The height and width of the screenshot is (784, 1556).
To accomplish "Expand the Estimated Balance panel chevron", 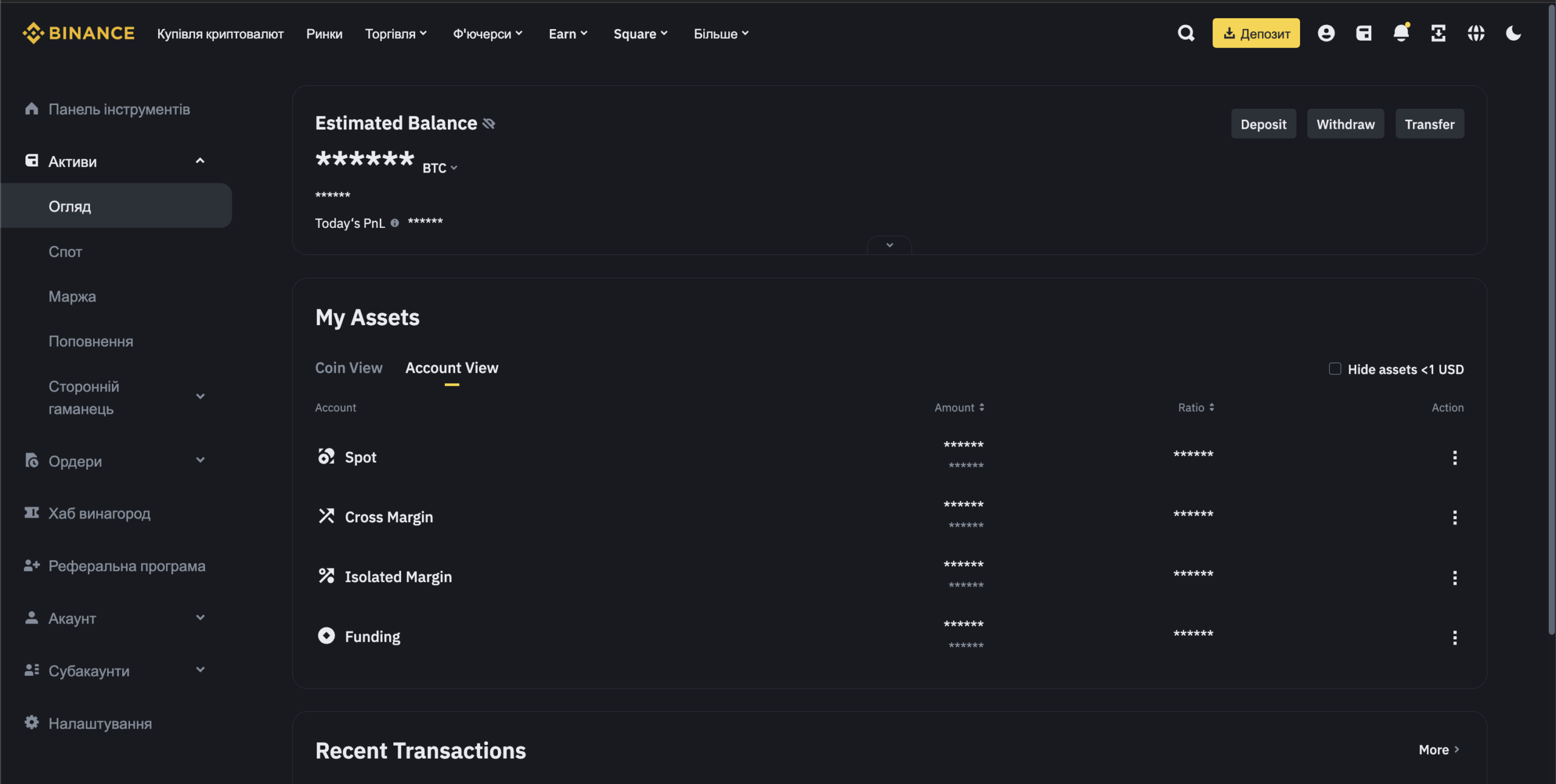I will pyautogui.click(x=889, y=246).
